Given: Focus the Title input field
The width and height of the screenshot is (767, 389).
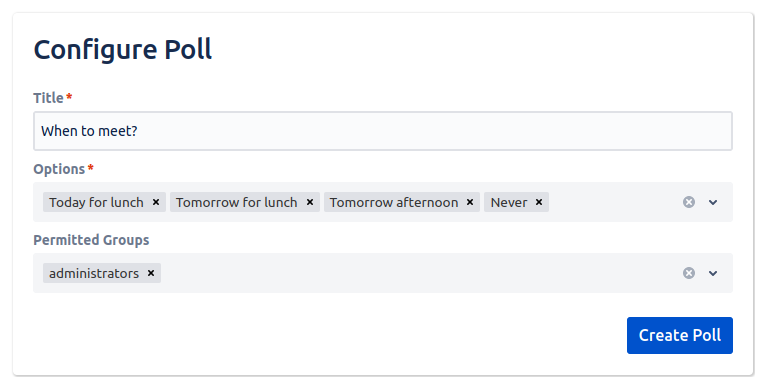Looking at the screenshot, I should (383, 131).
